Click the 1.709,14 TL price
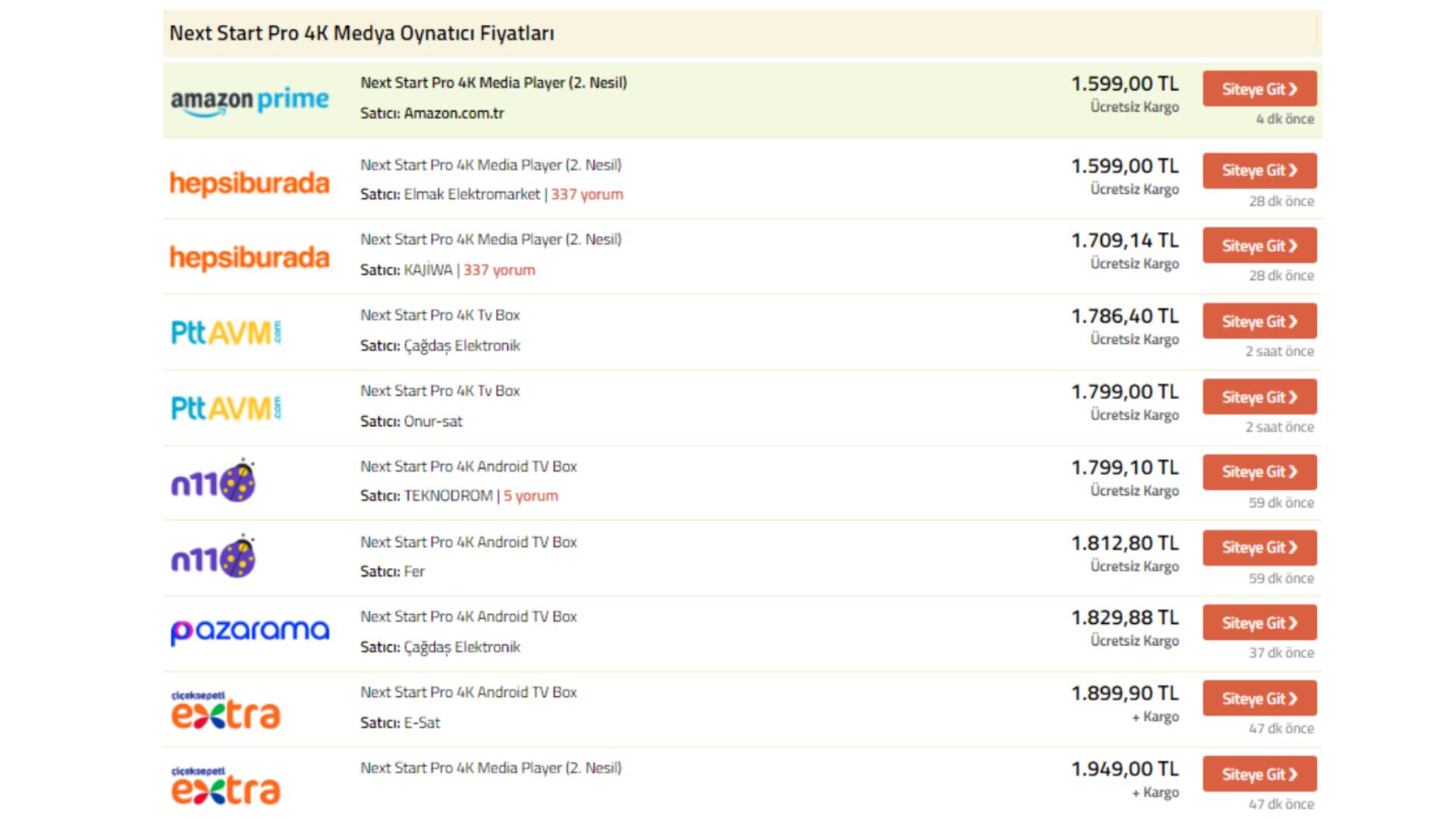This screenshot has height=819, width=1456. click(x=1125, y=240)
